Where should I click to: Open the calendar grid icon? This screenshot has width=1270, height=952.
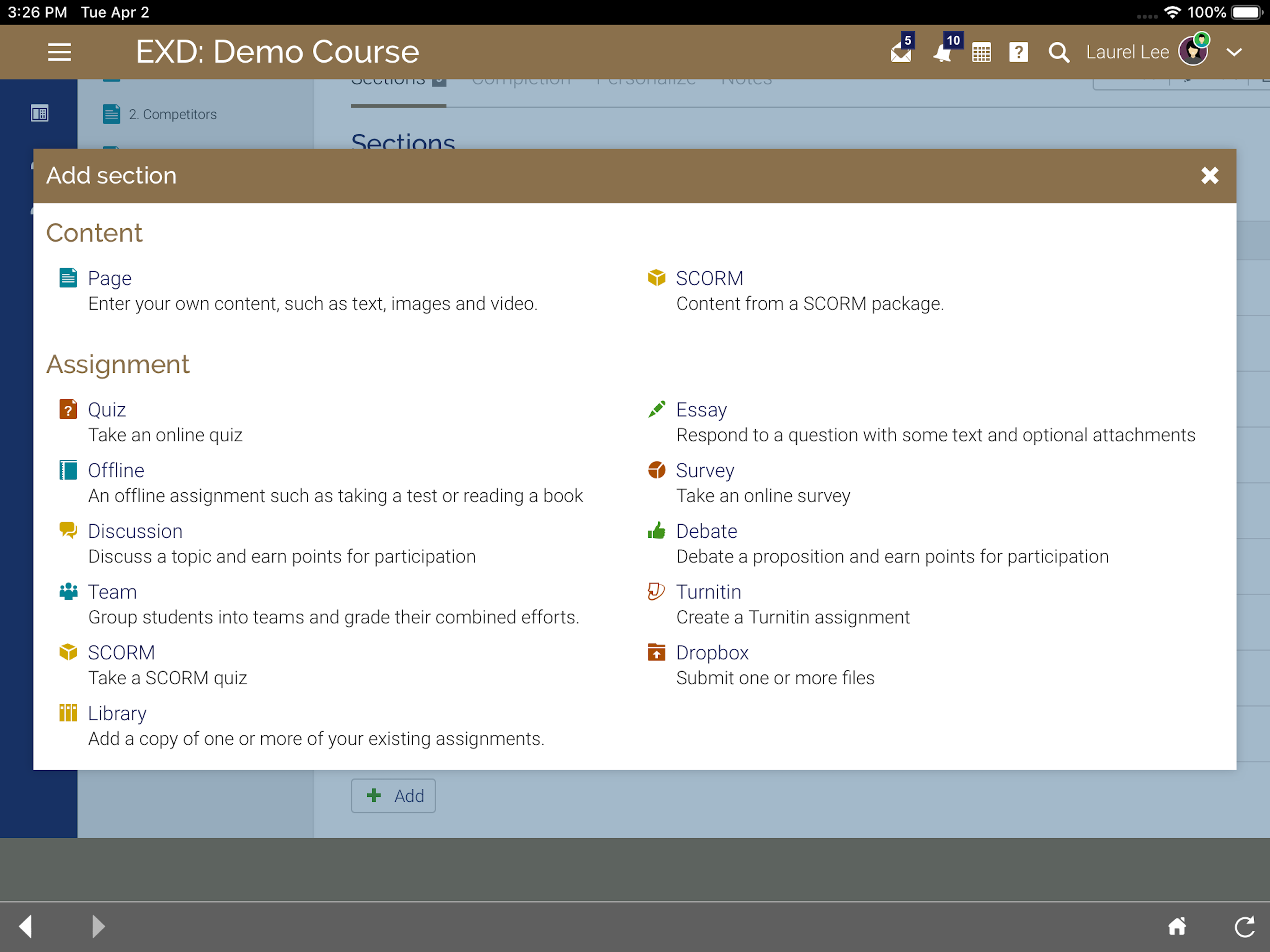(x=982, y=53)
